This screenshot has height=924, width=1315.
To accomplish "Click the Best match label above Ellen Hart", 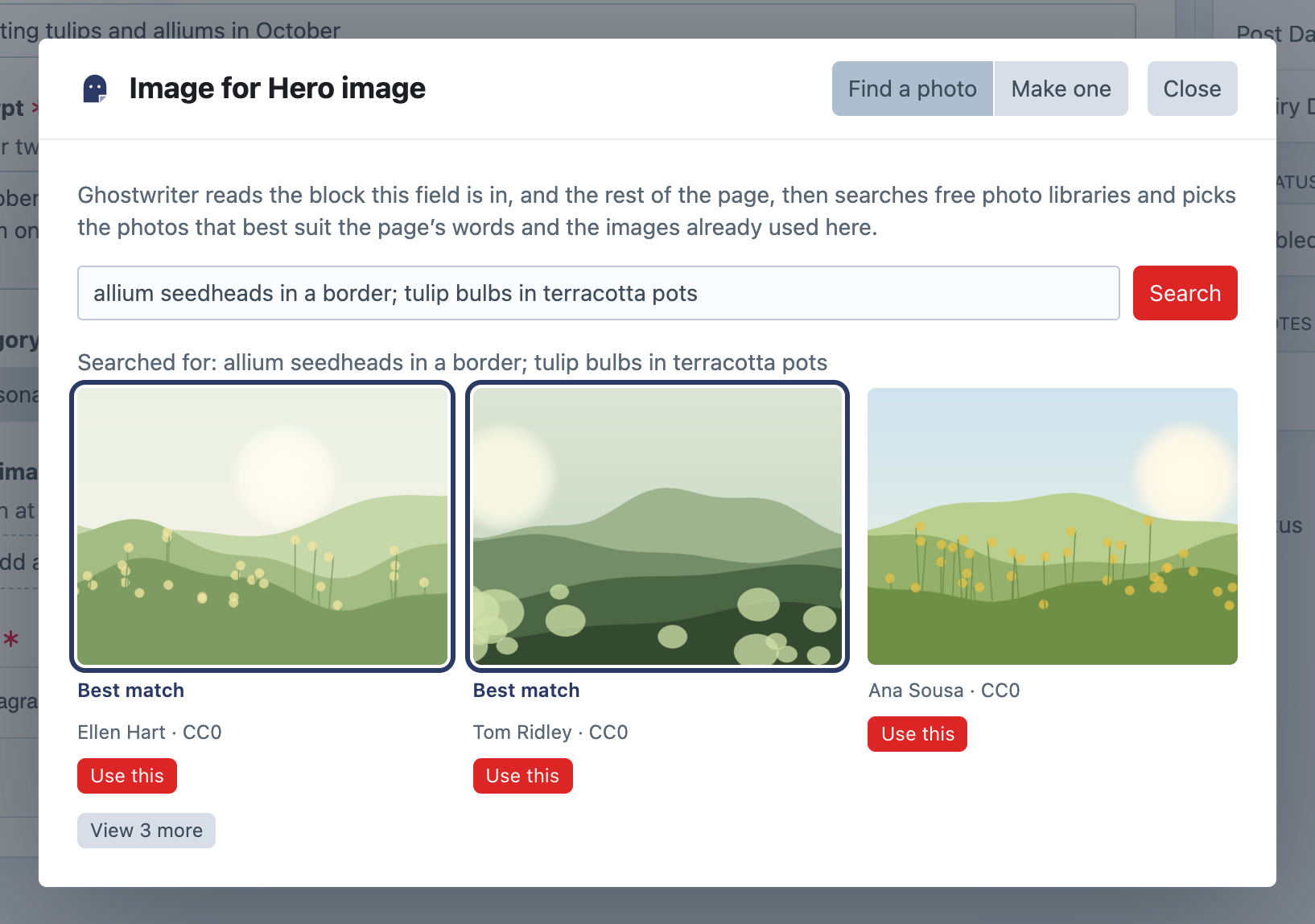I will tap(131, 691).
